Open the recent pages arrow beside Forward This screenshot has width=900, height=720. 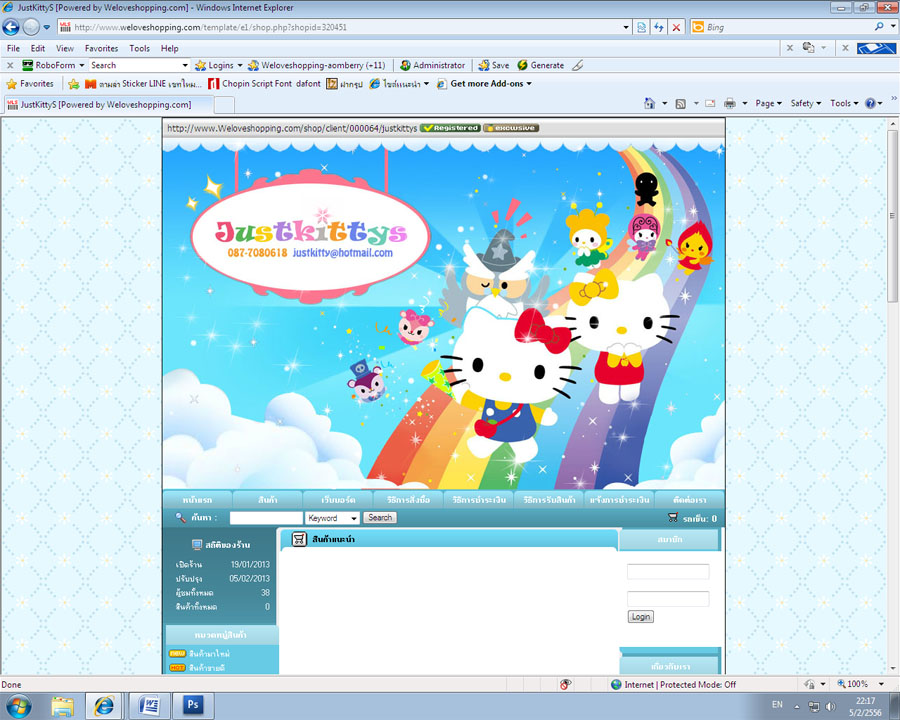click(x=47, y=27)
